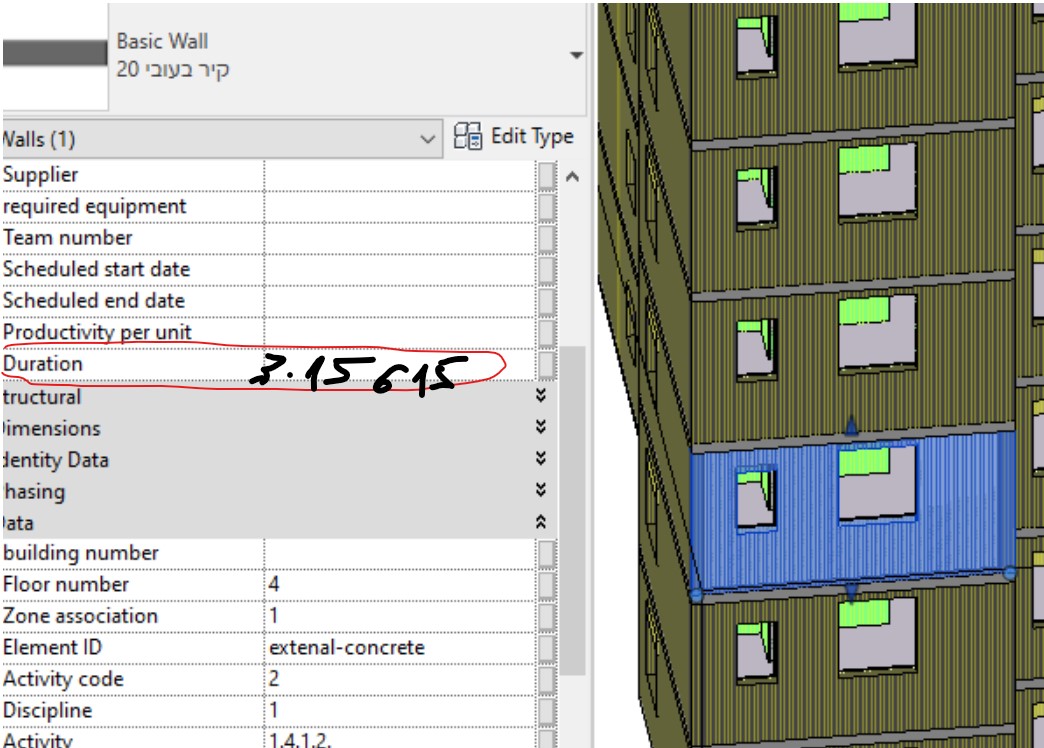Click the wall type preview thumbnail

[x=55, y=55]
